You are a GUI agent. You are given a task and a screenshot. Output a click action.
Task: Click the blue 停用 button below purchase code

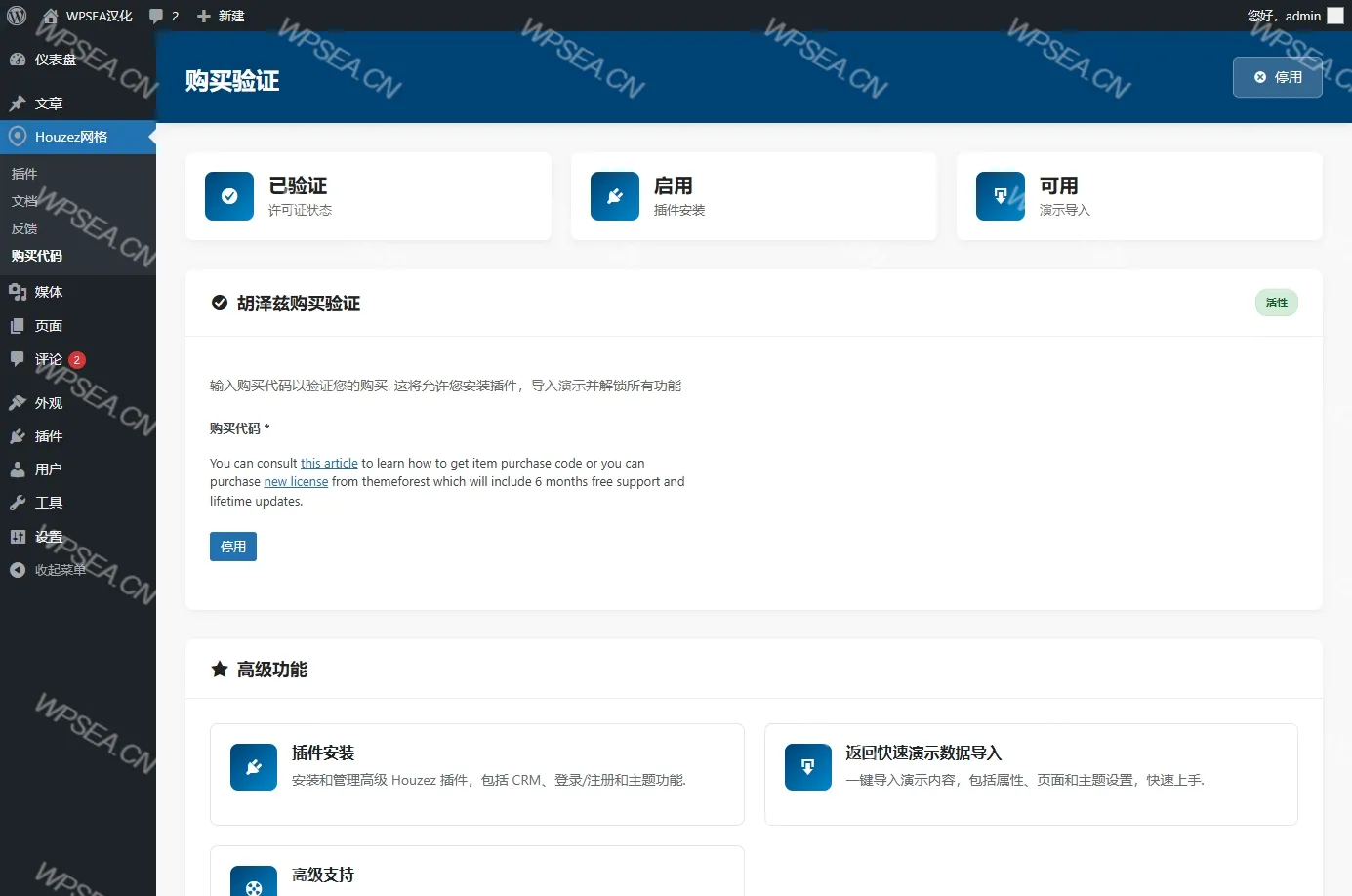(233, 547)
